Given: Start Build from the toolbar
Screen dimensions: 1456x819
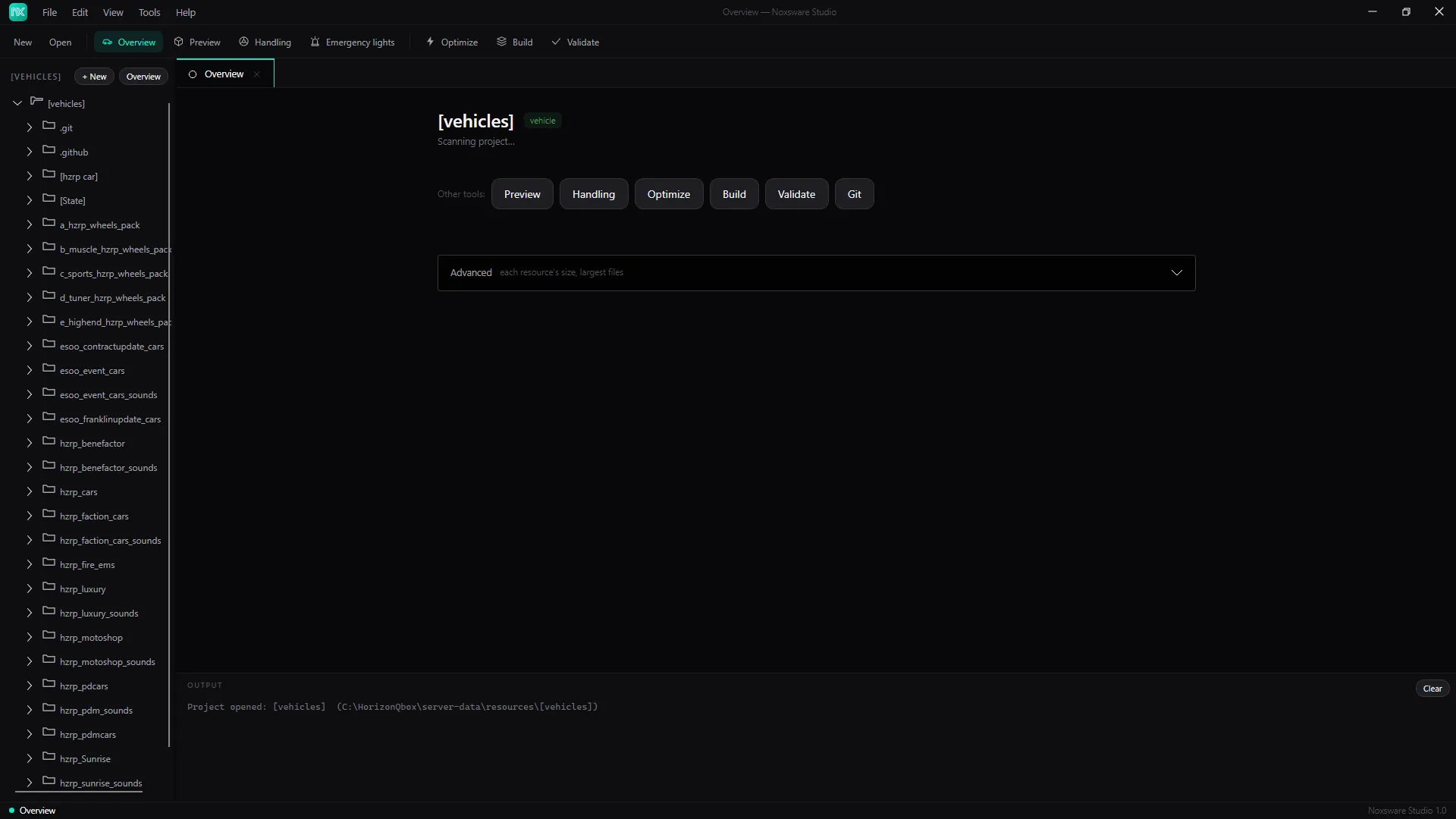Looking at the screenshot, I should tap(515, 42).
